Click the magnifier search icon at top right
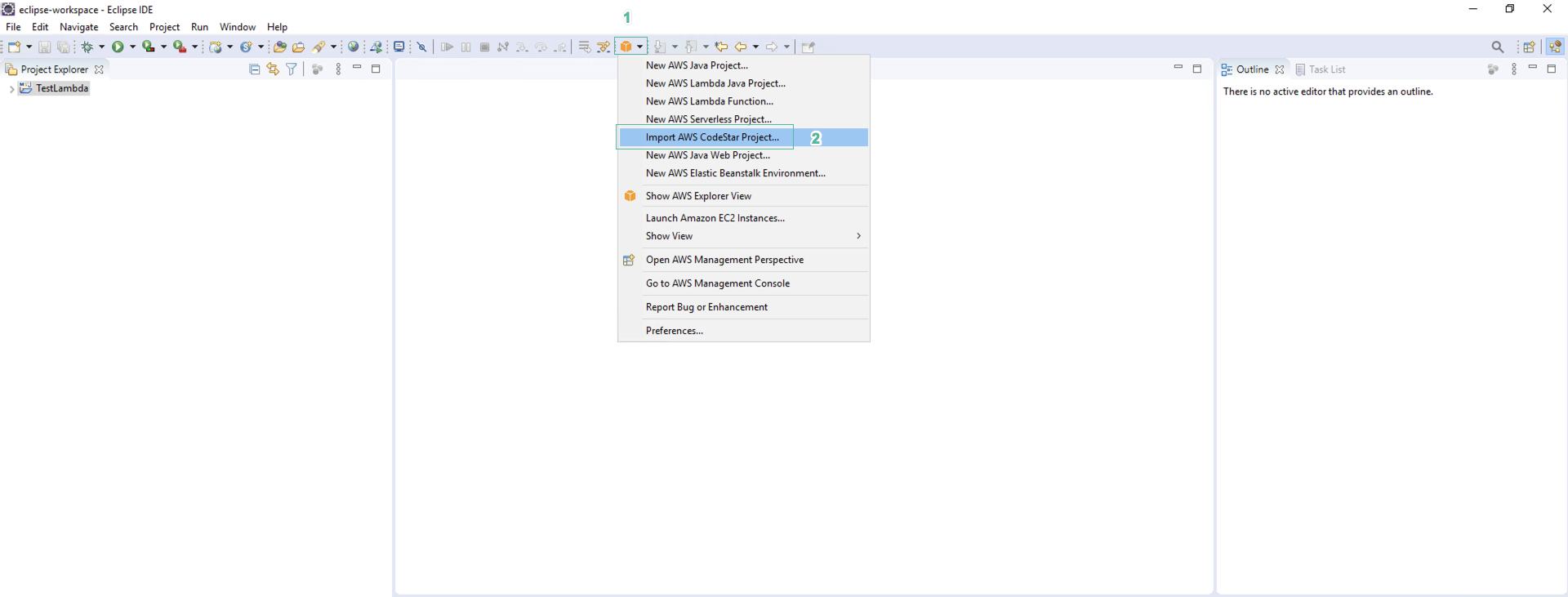 pos(1498,47)
